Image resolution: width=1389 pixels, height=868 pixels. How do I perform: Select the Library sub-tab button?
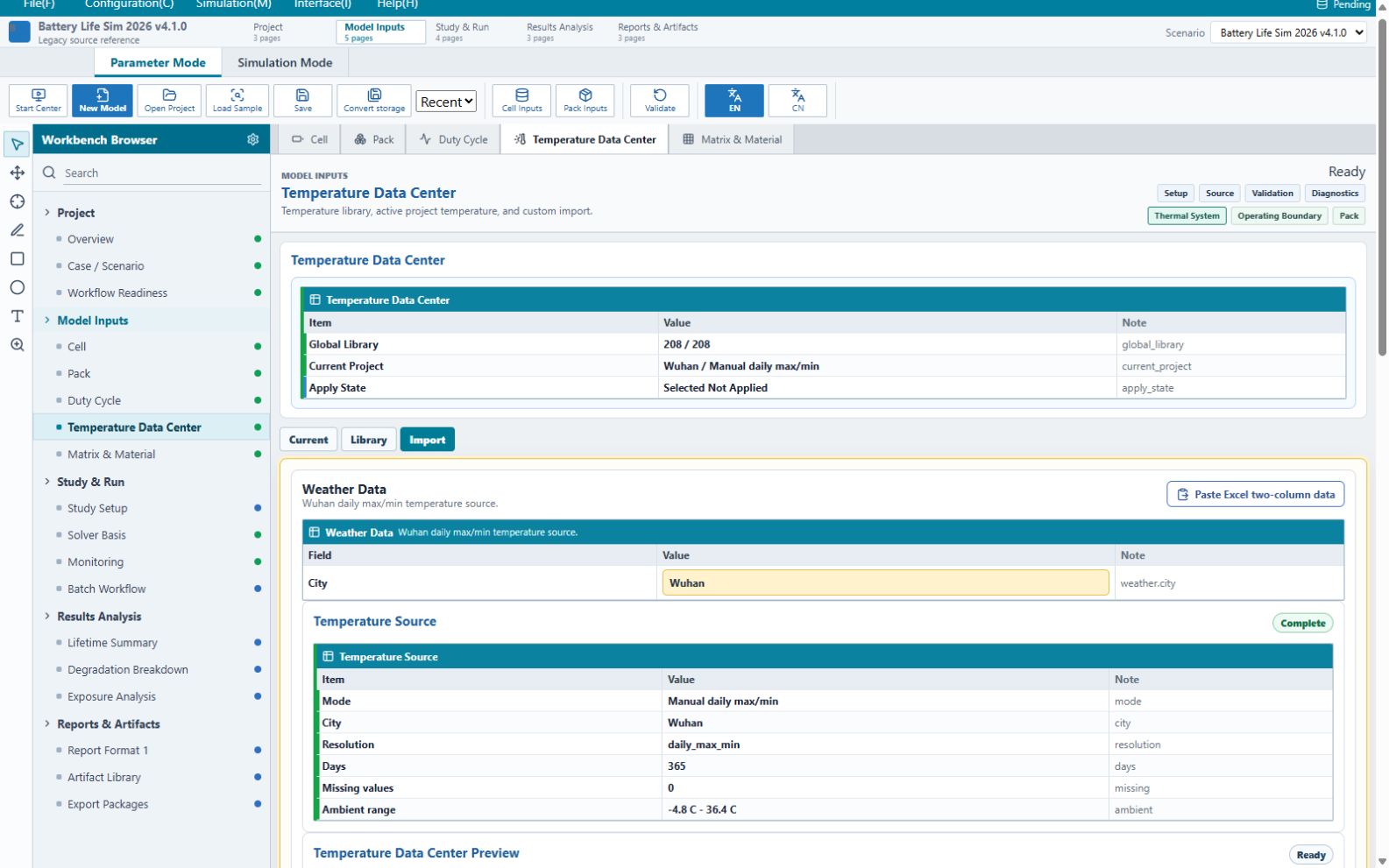(x=369, y=440)
